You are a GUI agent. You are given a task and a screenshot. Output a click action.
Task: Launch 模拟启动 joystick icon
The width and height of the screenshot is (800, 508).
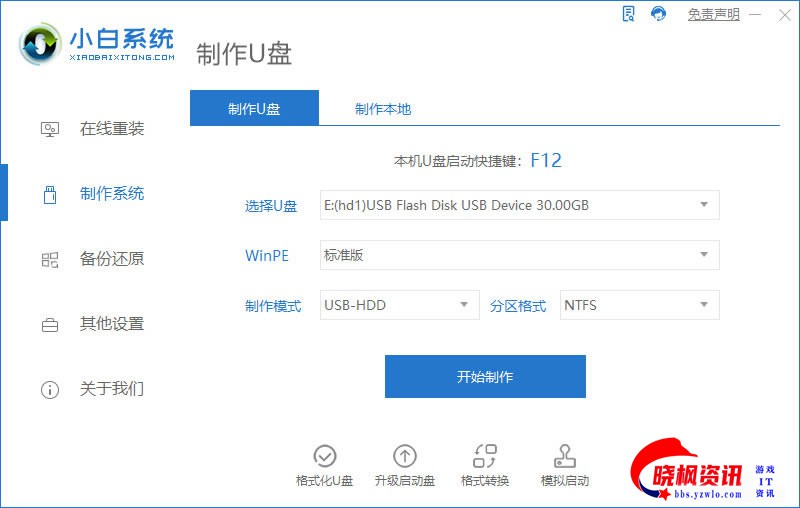point(565,456)
